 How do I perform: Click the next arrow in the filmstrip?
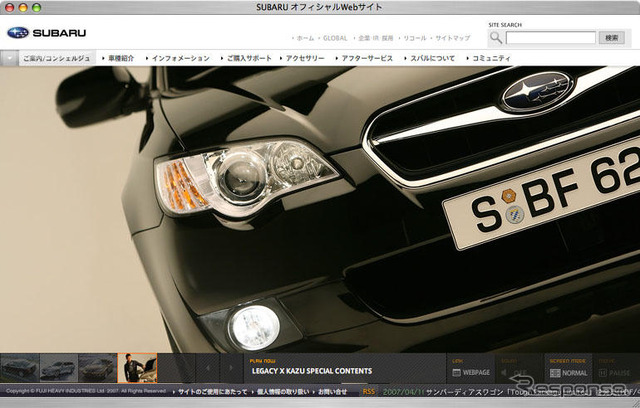[231, 368]
